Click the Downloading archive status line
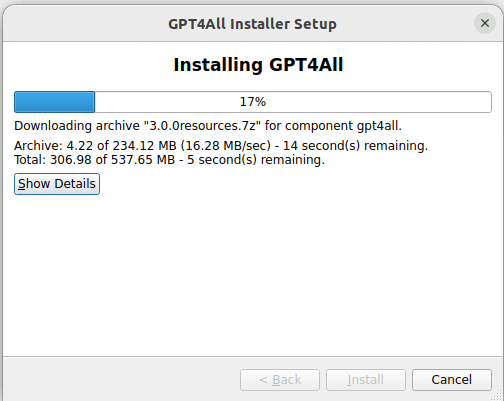The image size is (504, 401). point(208,126)
